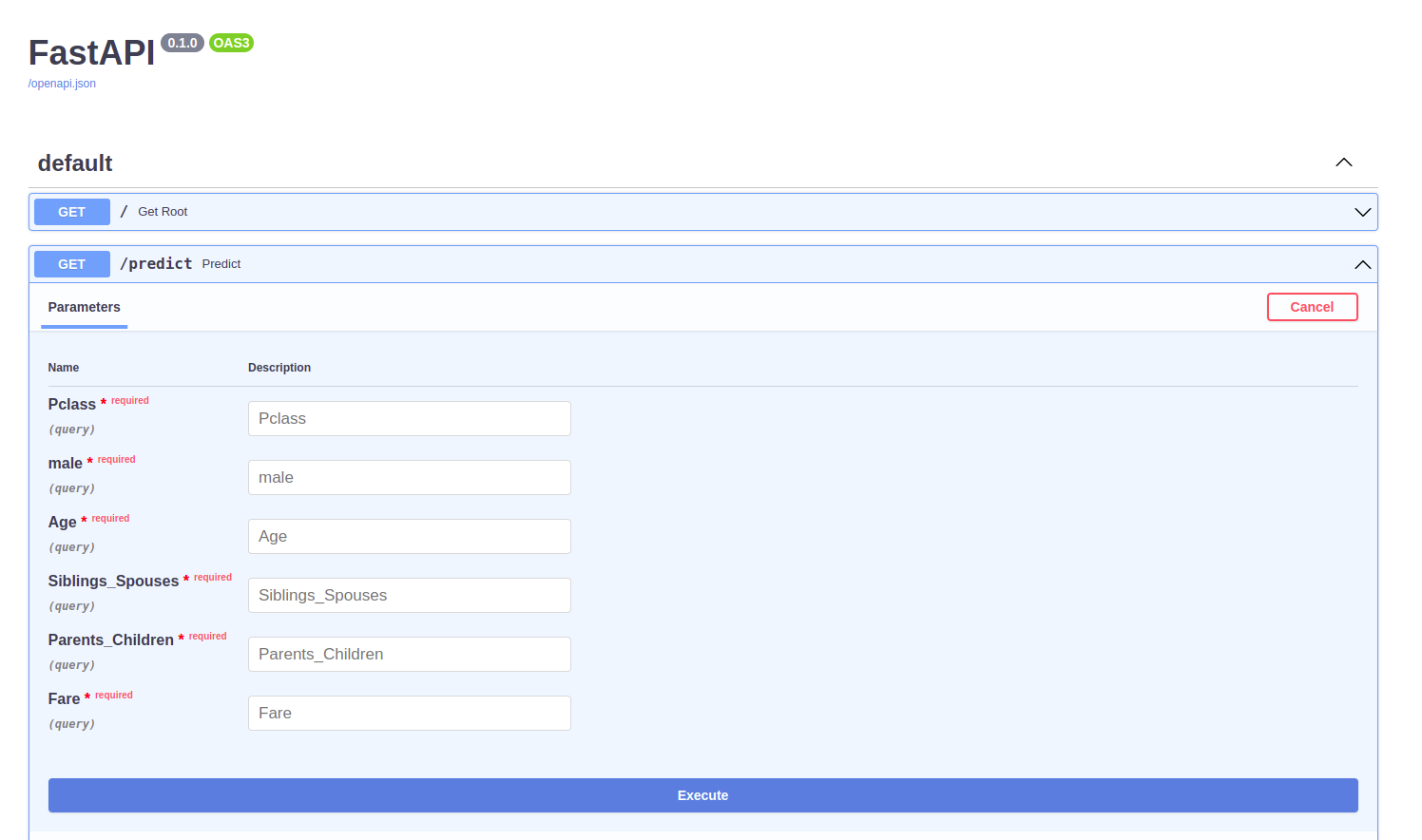
Task: Click the GET badge for Get Root
Action: pos(72,212)
